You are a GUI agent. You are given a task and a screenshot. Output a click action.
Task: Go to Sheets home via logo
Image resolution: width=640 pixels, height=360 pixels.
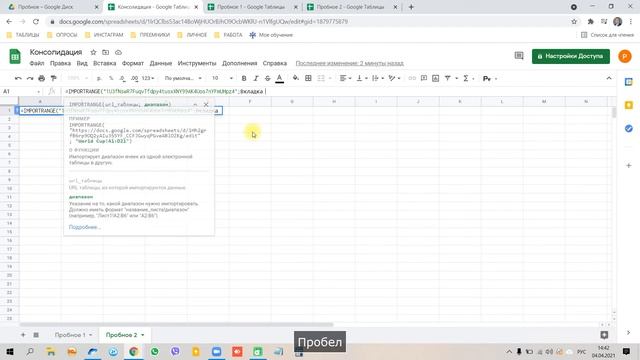(x=15, y=57)
